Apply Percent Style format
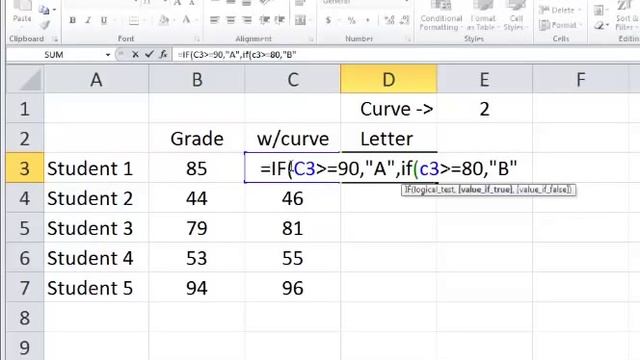640x360 pixels. pos(351,20)
